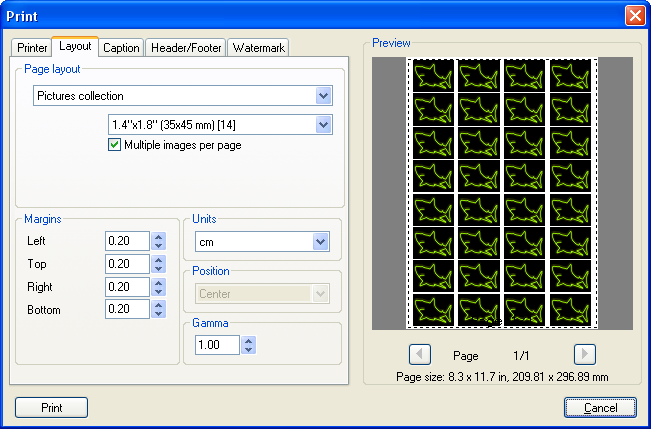Open the Watermark tab

(258, 48)
